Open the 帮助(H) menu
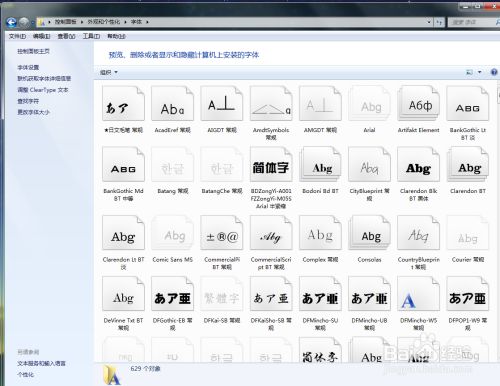Image resolution: width=500 pixels, height=386 pixels. [116, 36]
